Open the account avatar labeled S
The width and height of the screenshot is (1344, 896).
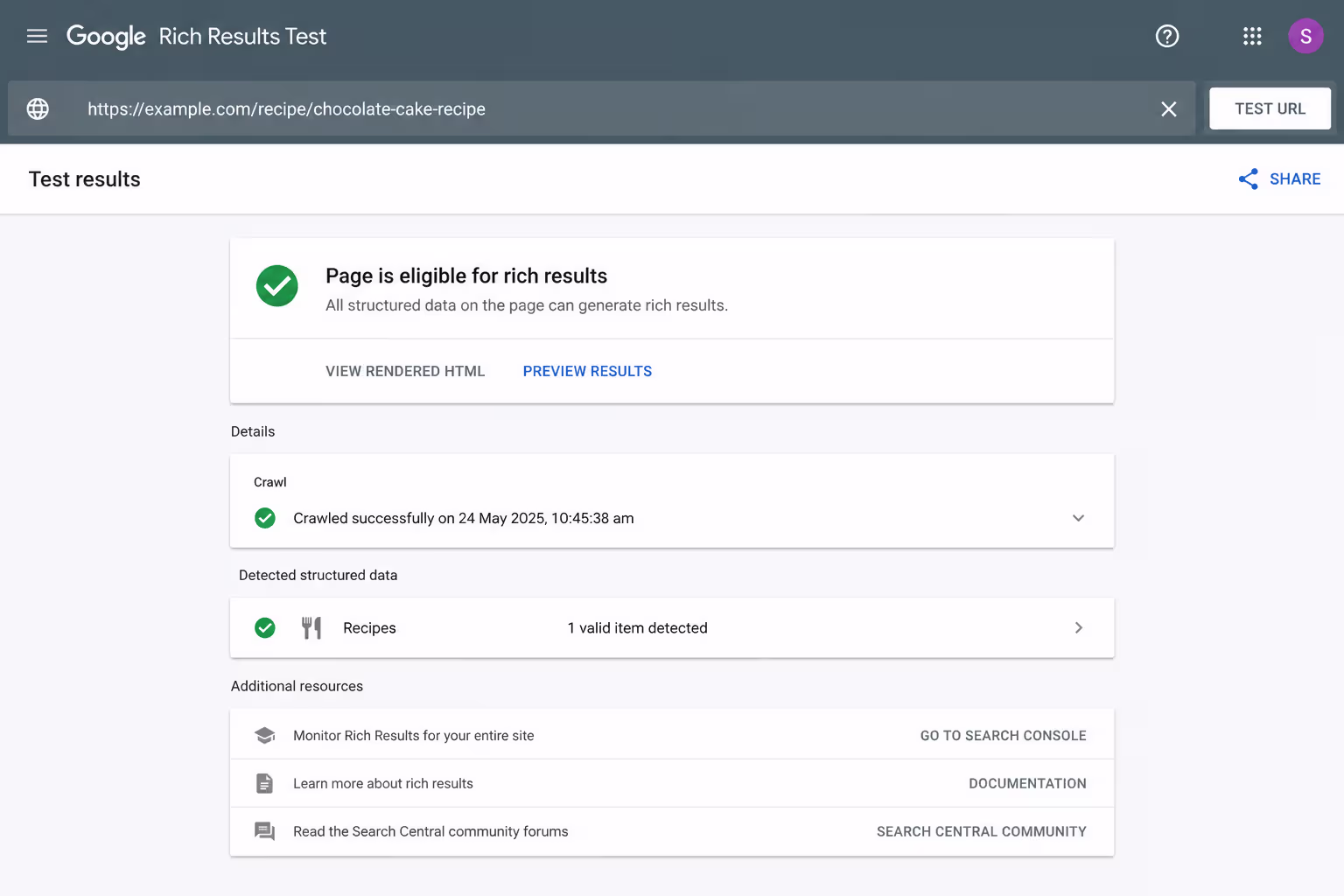[x=1305, y=36]
